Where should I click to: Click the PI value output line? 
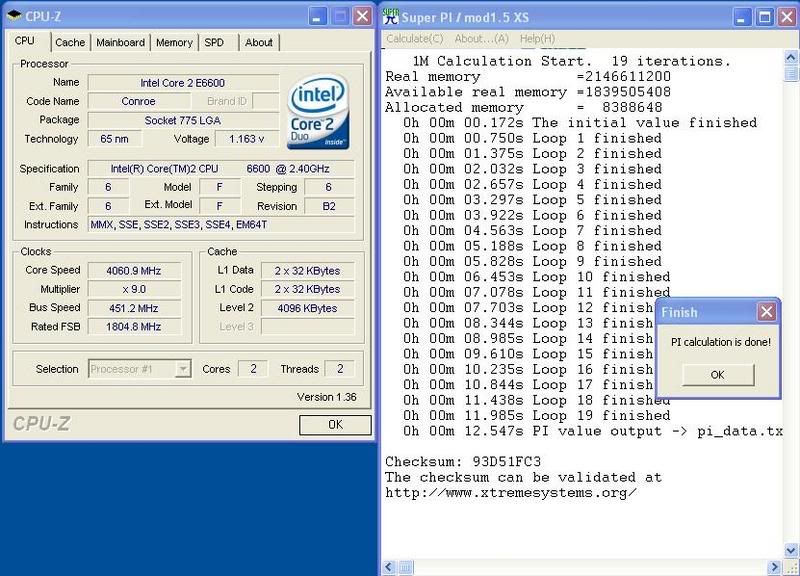click(x=592, y=431)
